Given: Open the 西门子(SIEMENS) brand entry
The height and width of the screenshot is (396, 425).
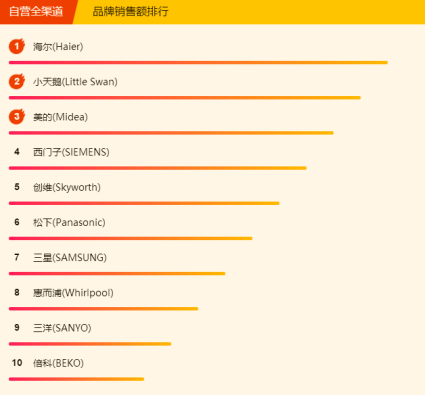Looking at the screenshot, I should tap(71, 152).
